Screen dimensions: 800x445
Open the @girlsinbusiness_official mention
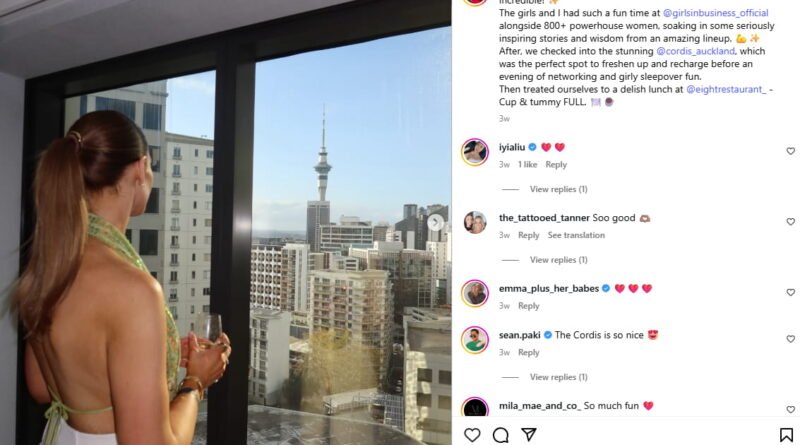pos(715,13)
